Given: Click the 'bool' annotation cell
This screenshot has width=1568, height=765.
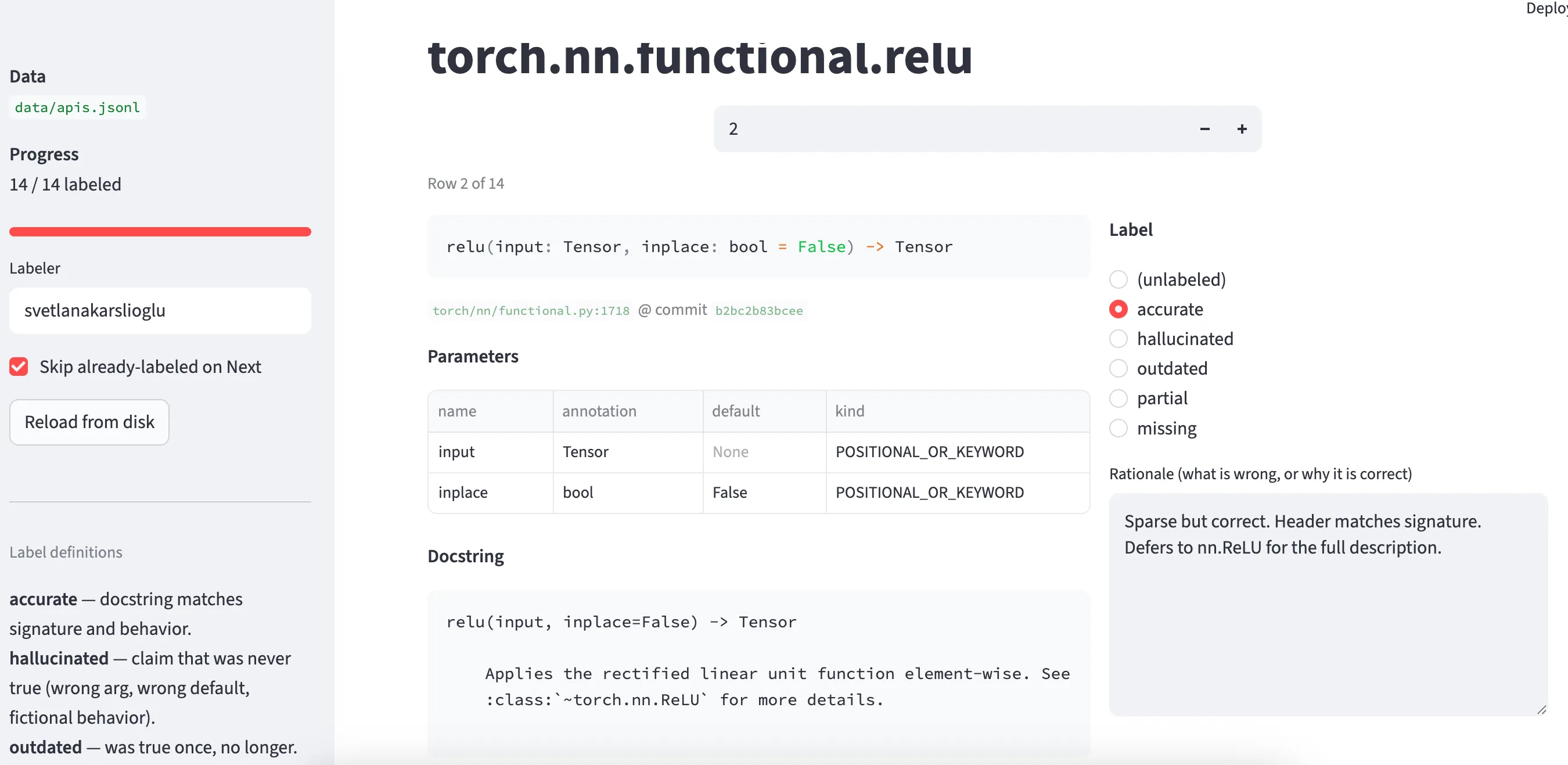Looking at the screenshot, I should [628, 492].
